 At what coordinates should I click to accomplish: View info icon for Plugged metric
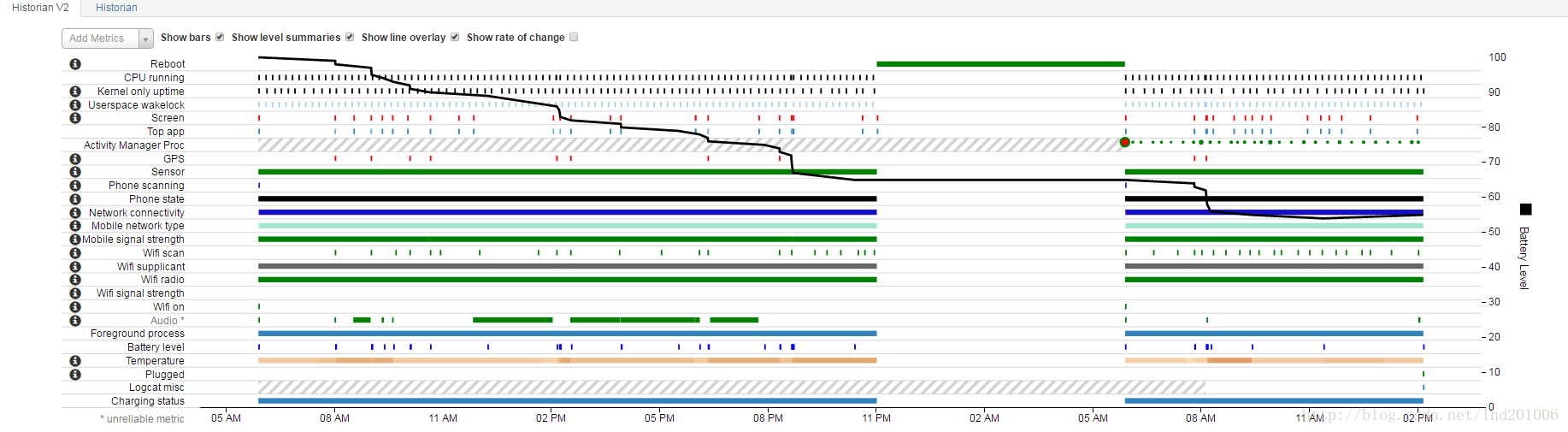tap(75, 375)
